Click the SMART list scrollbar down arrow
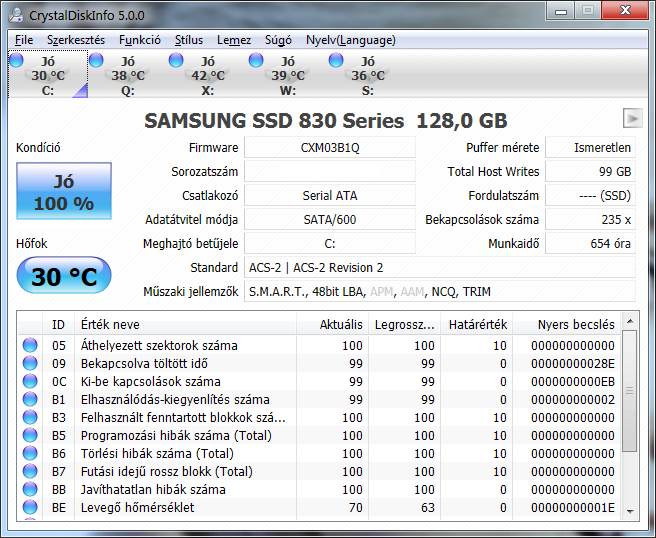This screenshot has height=538, width=656. [630, 511]
